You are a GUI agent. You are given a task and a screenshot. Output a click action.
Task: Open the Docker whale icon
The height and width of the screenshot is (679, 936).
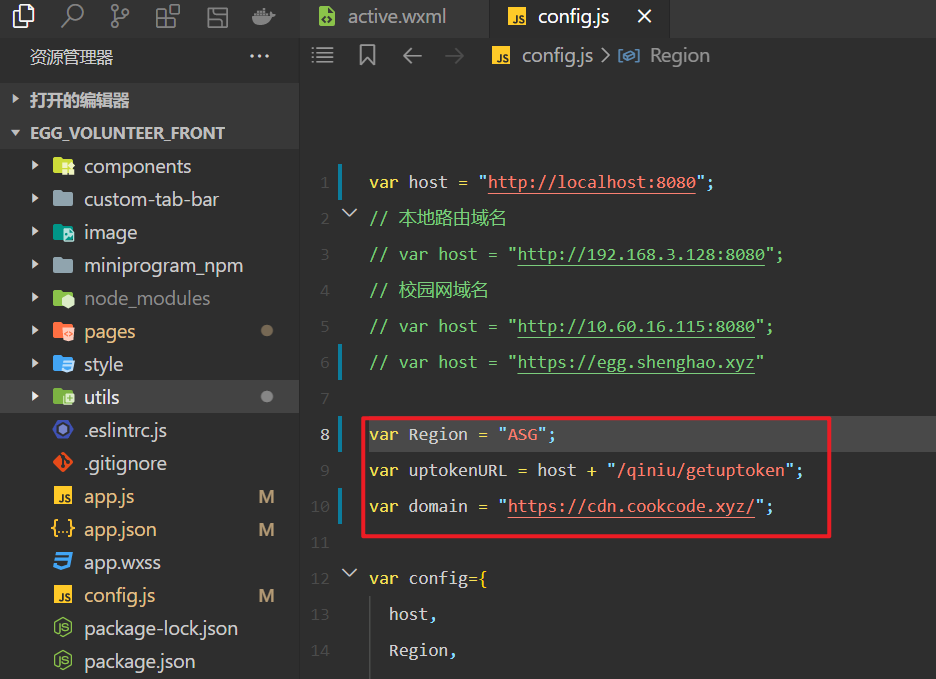click(x=263, y=16)
